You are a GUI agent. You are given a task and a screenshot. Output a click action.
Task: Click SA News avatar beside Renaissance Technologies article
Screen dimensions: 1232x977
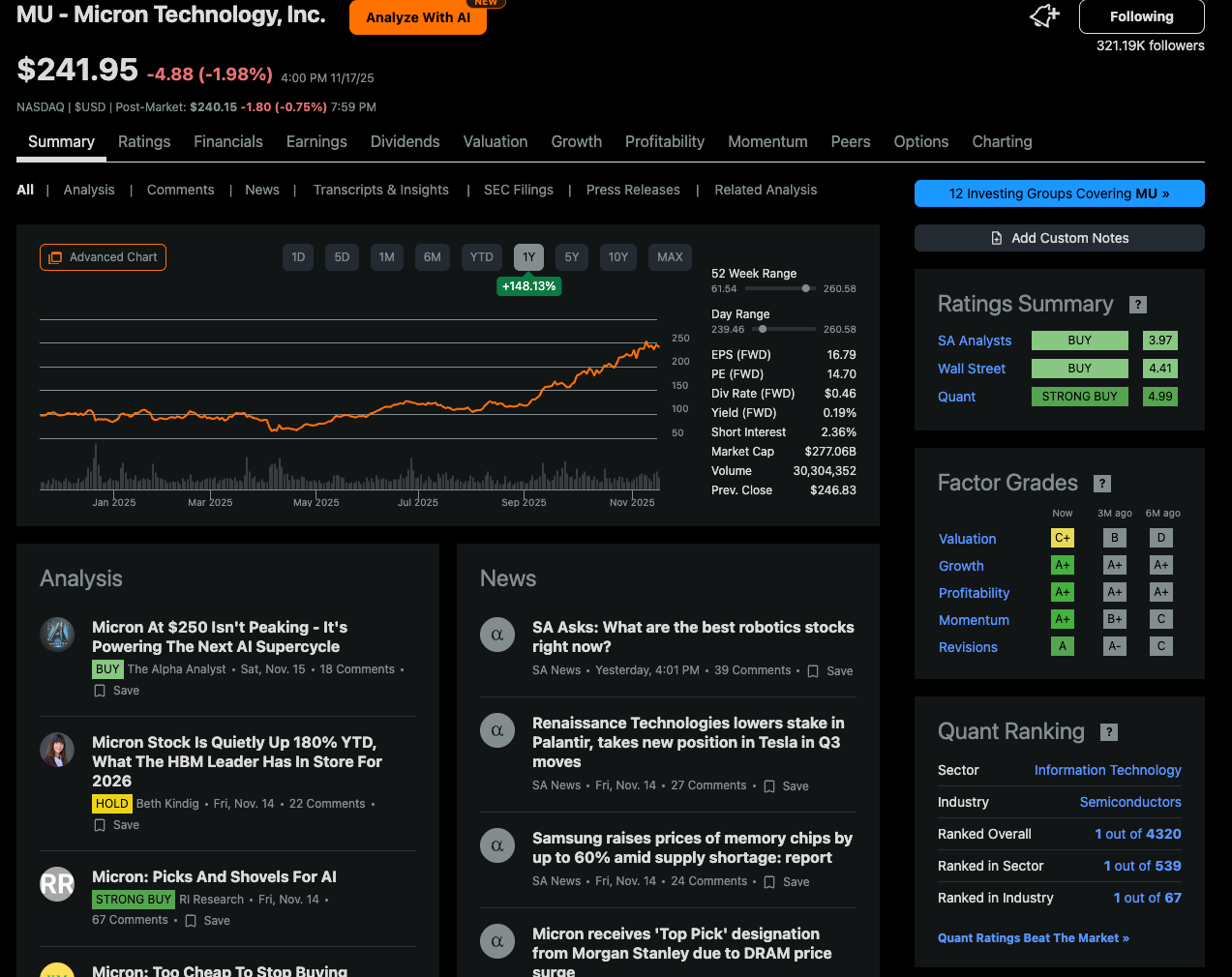[497, 730]
